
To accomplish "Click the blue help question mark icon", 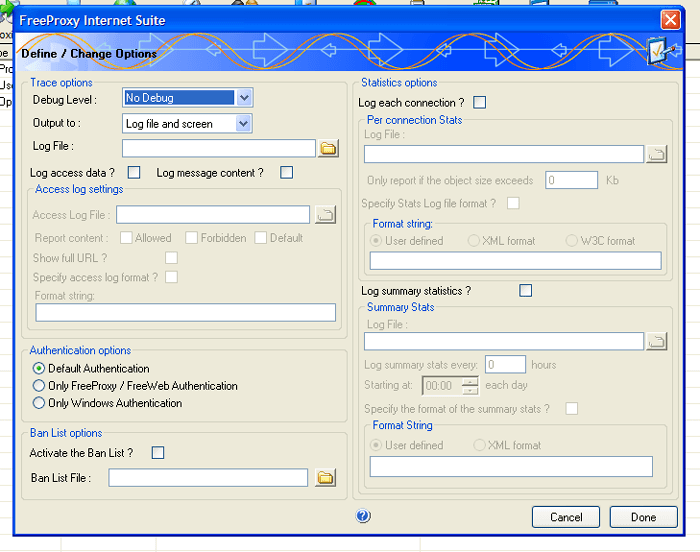I will 363,516.
